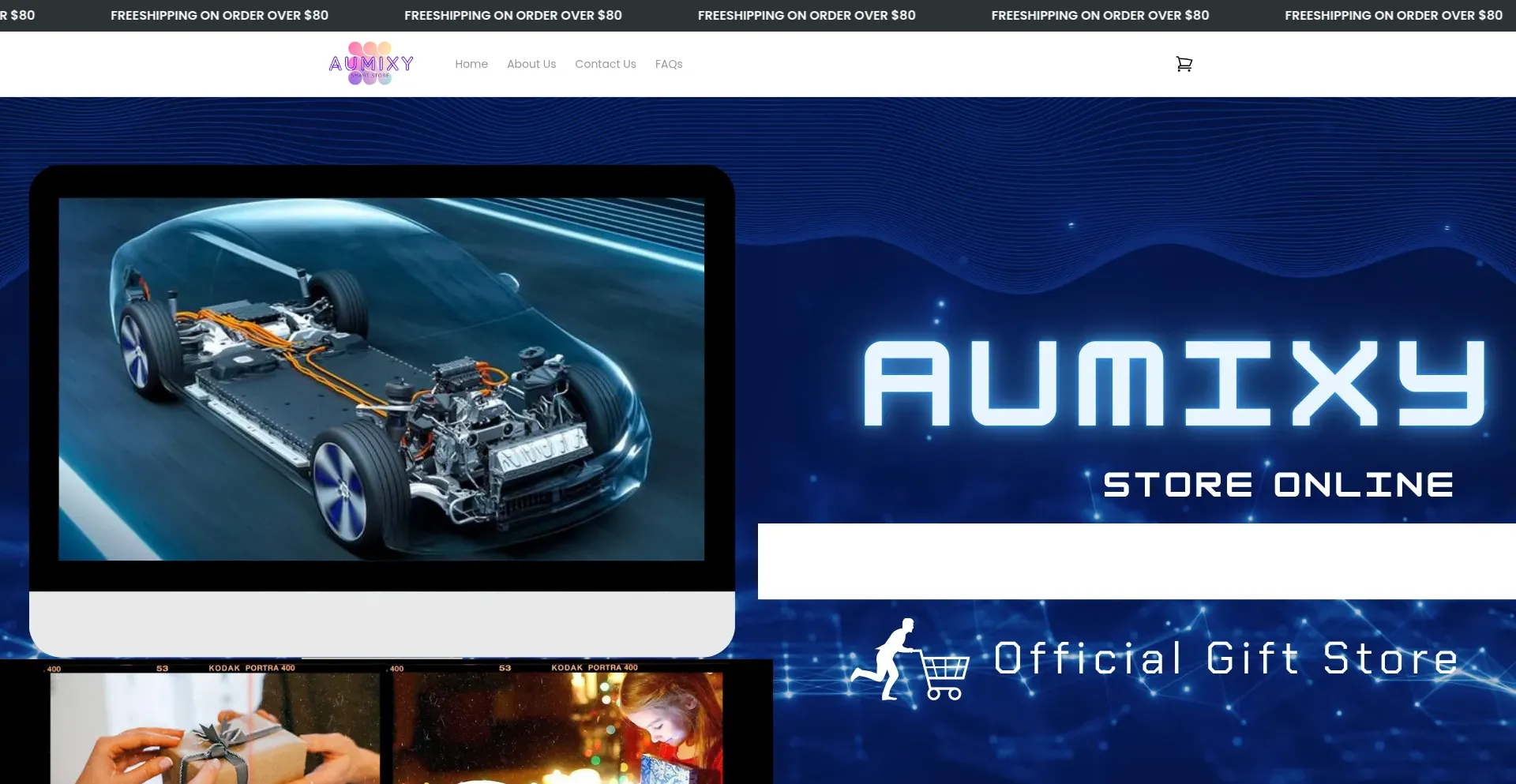Follow the Contact Us link
This screenshot has width=1516, height=784.
pyautogui.click(x=606, y=64)
